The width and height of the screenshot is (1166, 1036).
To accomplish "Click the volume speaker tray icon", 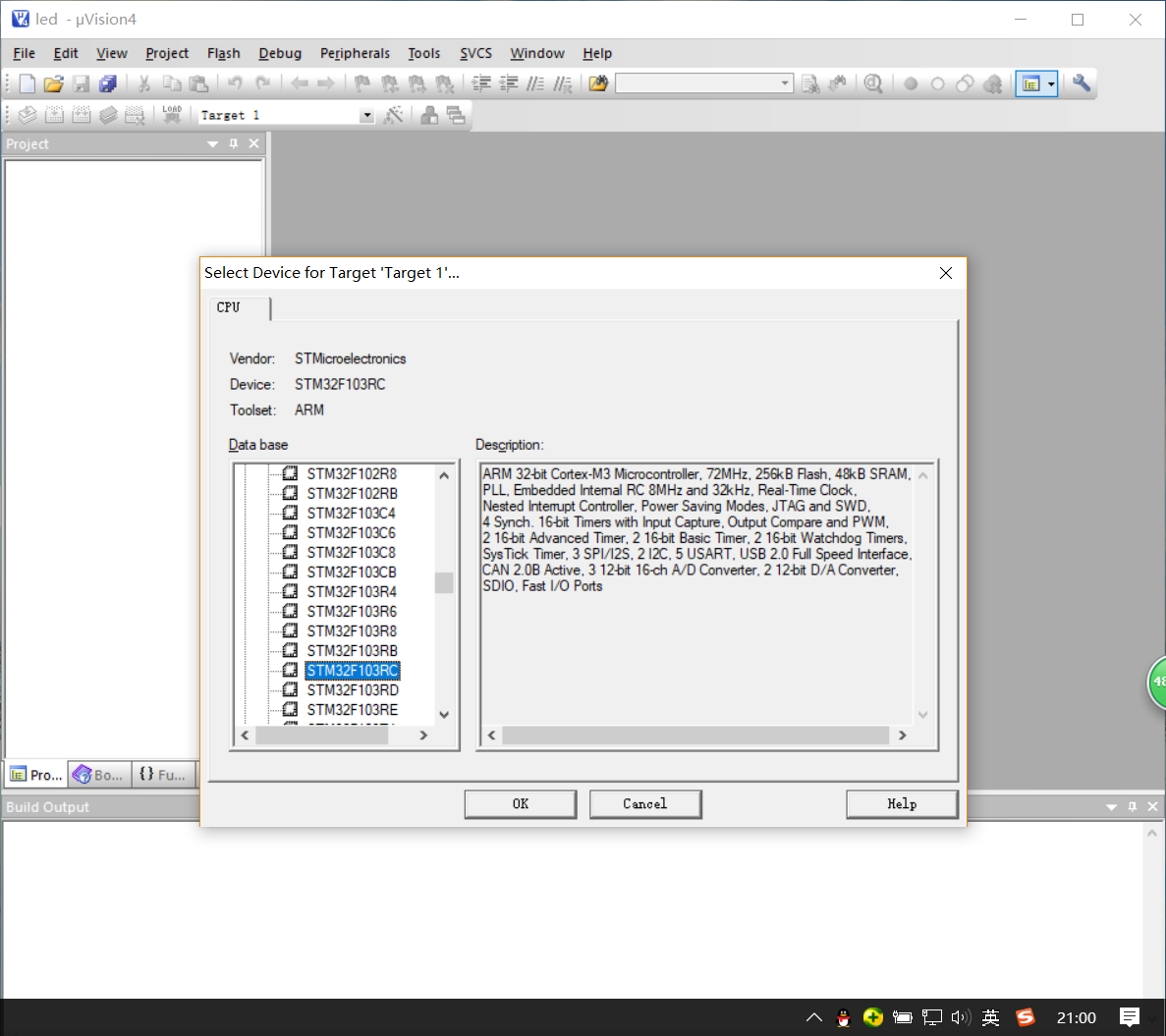I will pos(960,1017).
